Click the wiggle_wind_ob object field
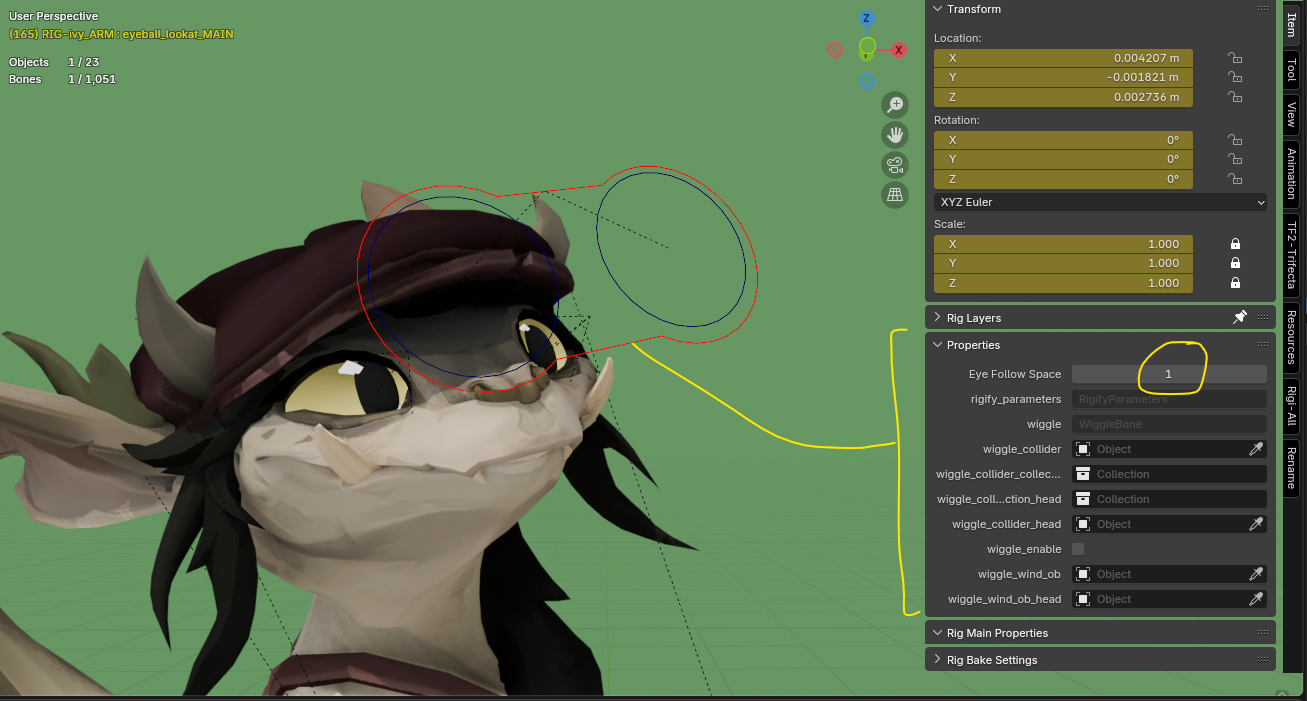This screenshot has width=1307, height=701. click(1159, 574)
